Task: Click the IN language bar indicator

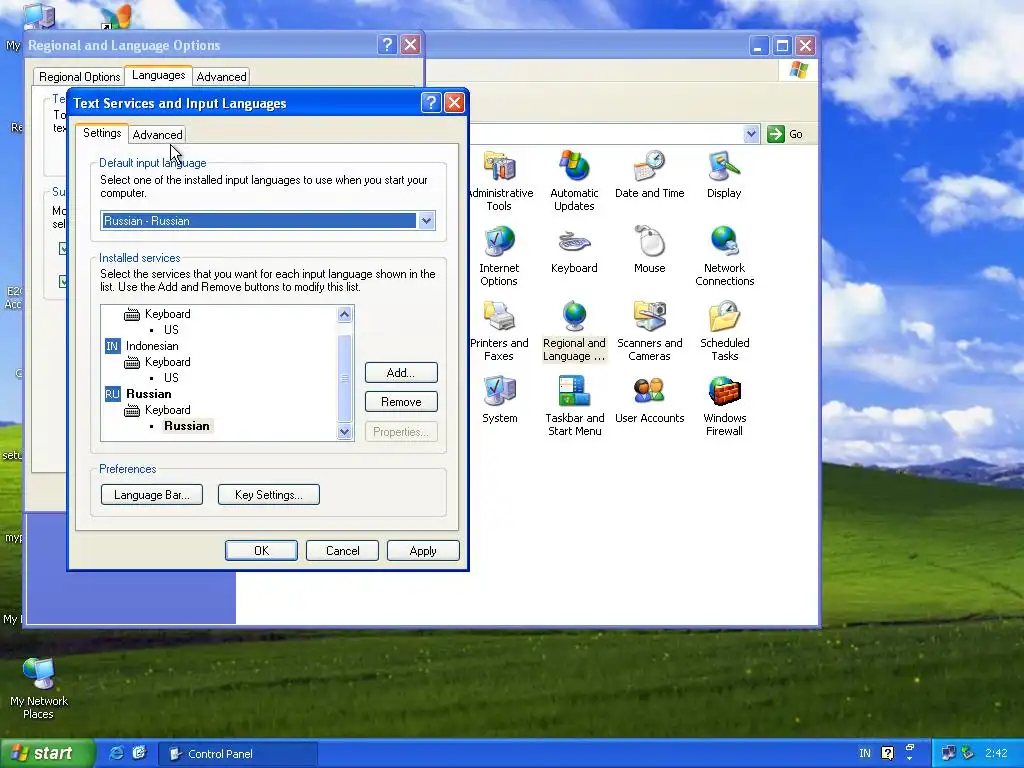Action: coord(865,753)
